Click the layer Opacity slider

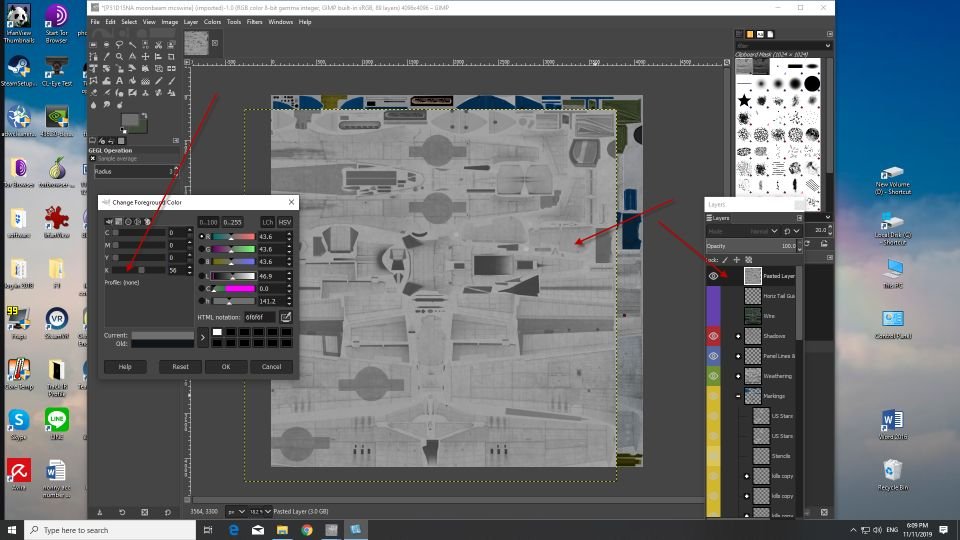click(751, 246)
